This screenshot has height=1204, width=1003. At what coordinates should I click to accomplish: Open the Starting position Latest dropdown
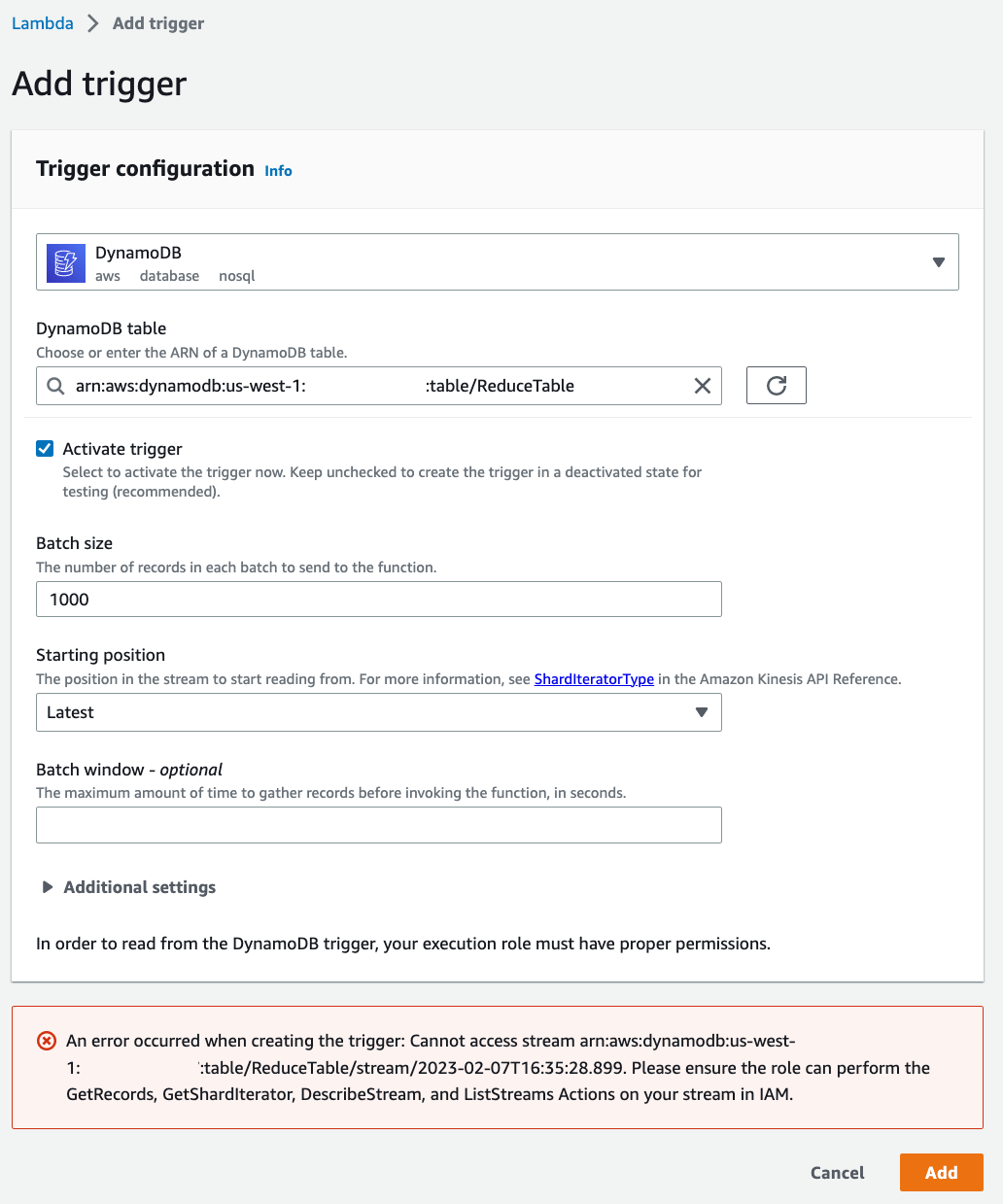pos(379,712)
